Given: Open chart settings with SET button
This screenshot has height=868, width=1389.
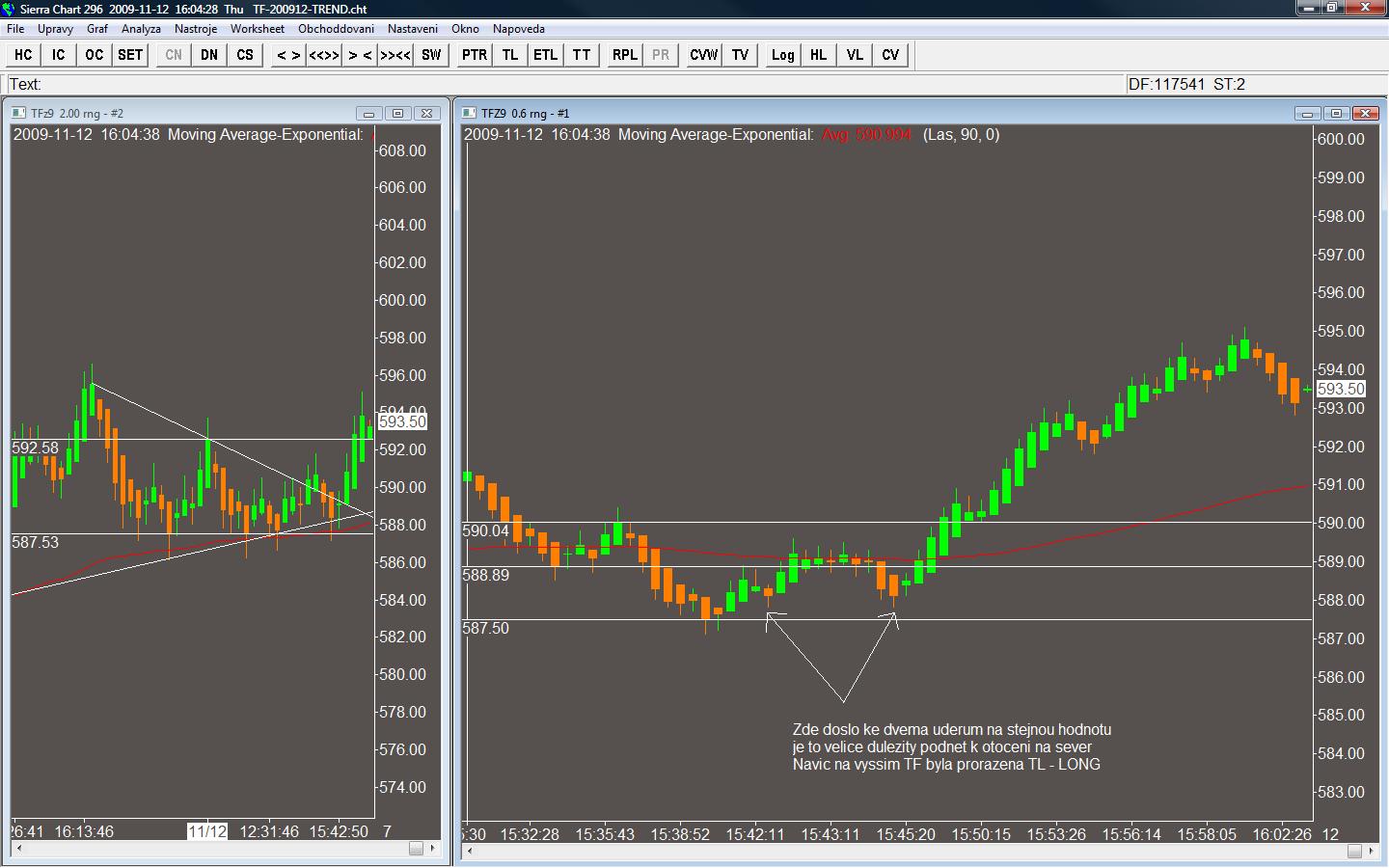Looking at the screenshot, I should 130,55.
